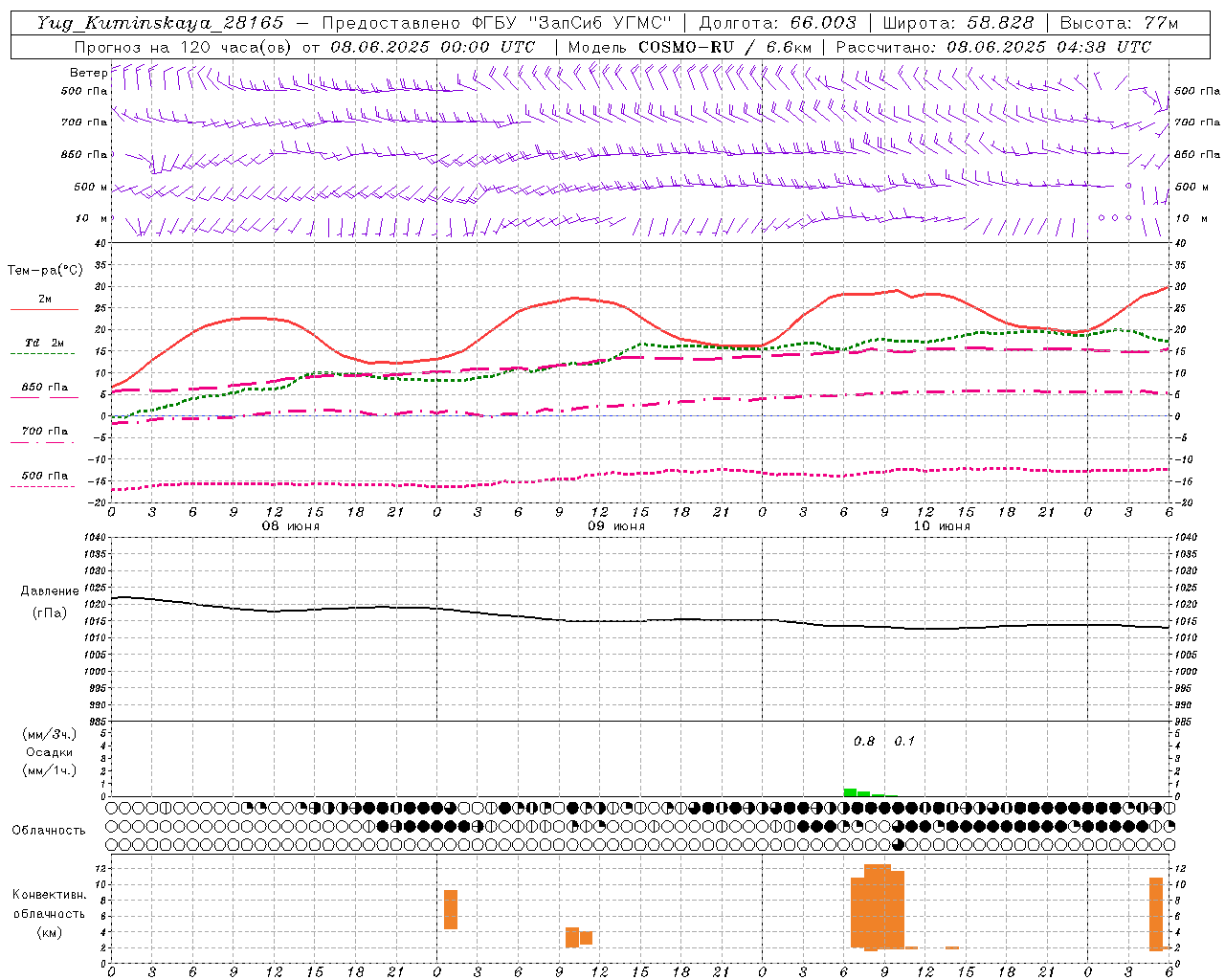
Task: Click the 09 июня date label
Action: [616, 526]
